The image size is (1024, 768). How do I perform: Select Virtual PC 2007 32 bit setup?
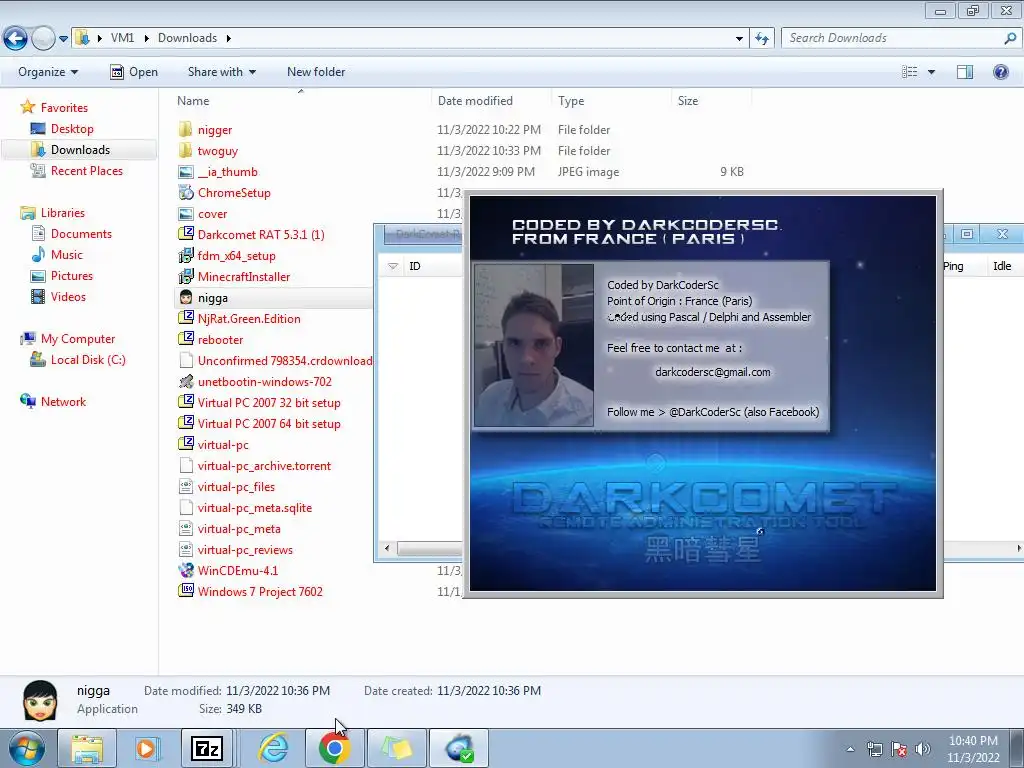pos(268,403)
